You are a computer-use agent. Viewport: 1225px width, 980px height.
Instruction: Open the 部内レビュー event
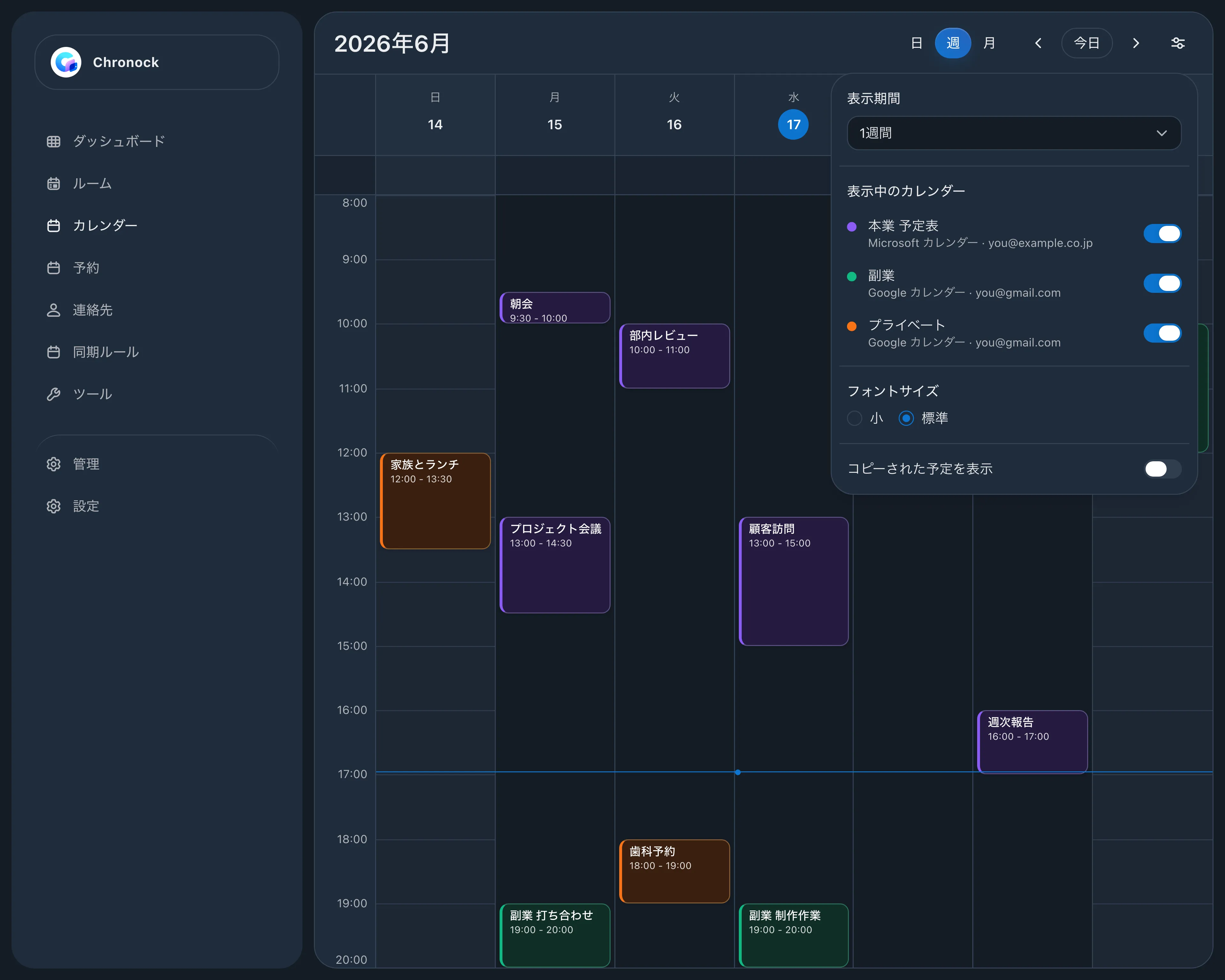click(x=674, y=356)
